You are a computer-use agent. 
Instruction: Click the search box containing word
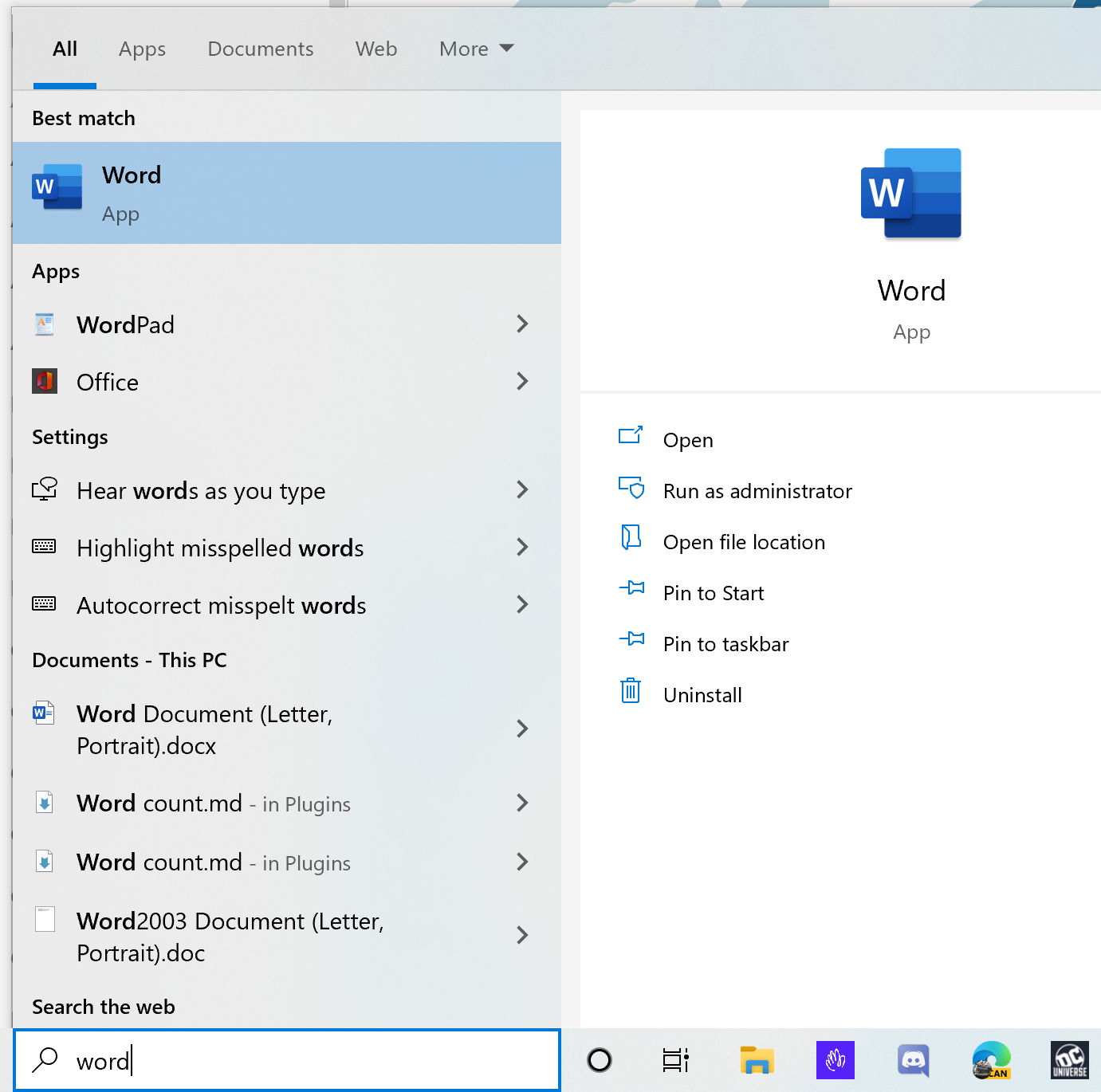click(x=287, y=1060)
